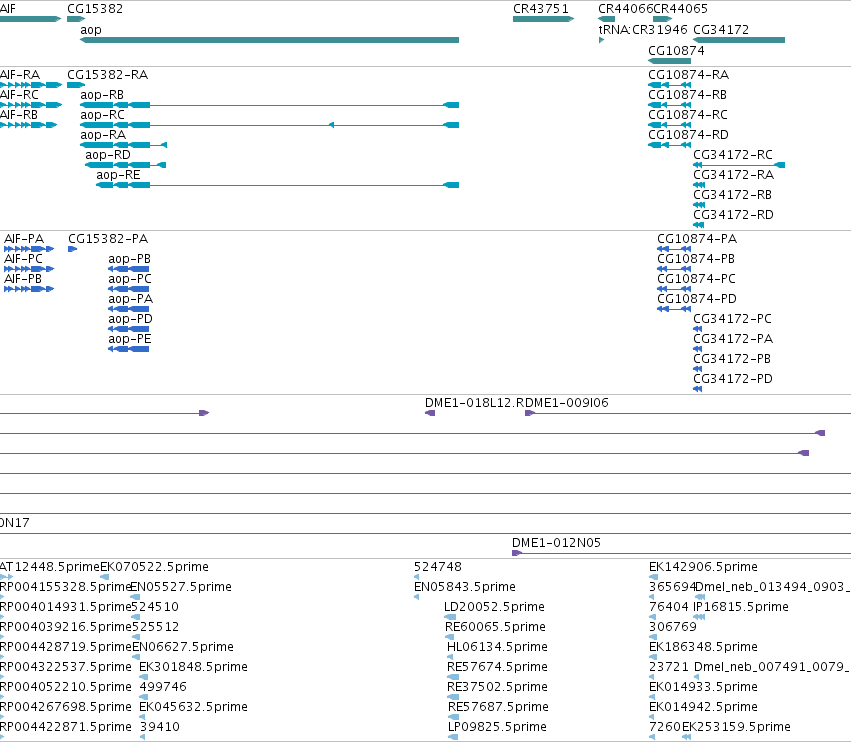
Task: Select CG34172-RD transcript
Action: point(698,225)
